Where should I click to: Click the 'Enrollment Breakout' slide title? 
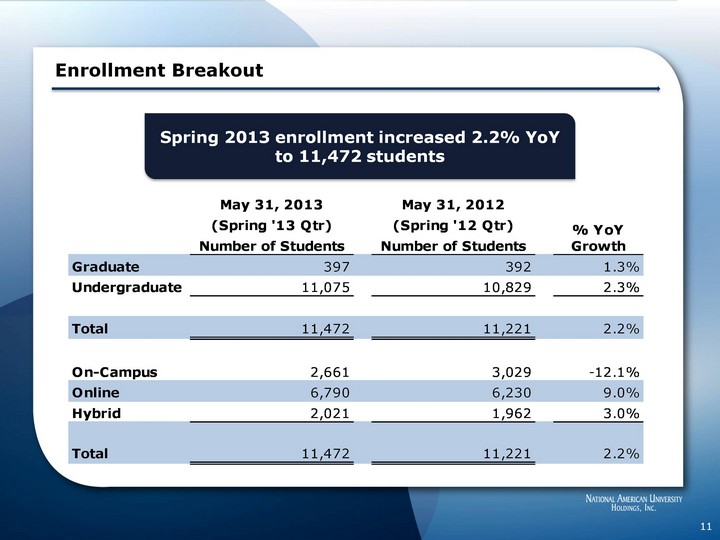click(x=159, y=70)
